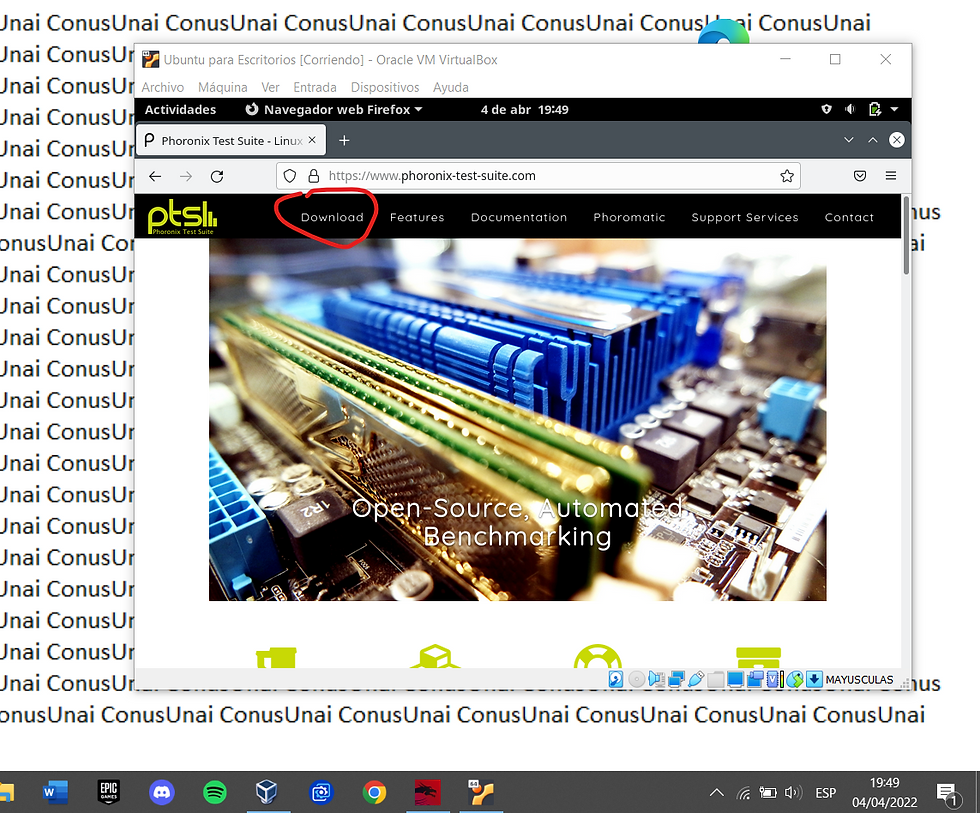Click the address bar URL field
Viewport: 980px width, 813px height.
point(538,176)
